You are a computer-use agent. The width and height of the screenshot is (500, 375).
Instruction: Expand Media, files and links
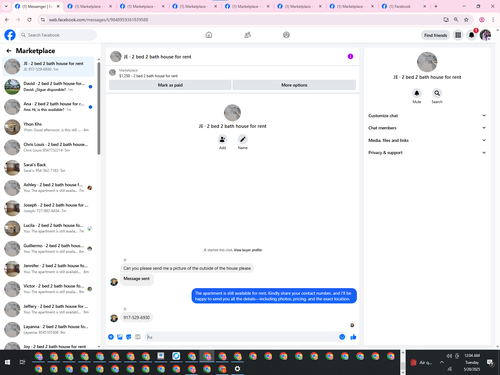click(427, 140)
